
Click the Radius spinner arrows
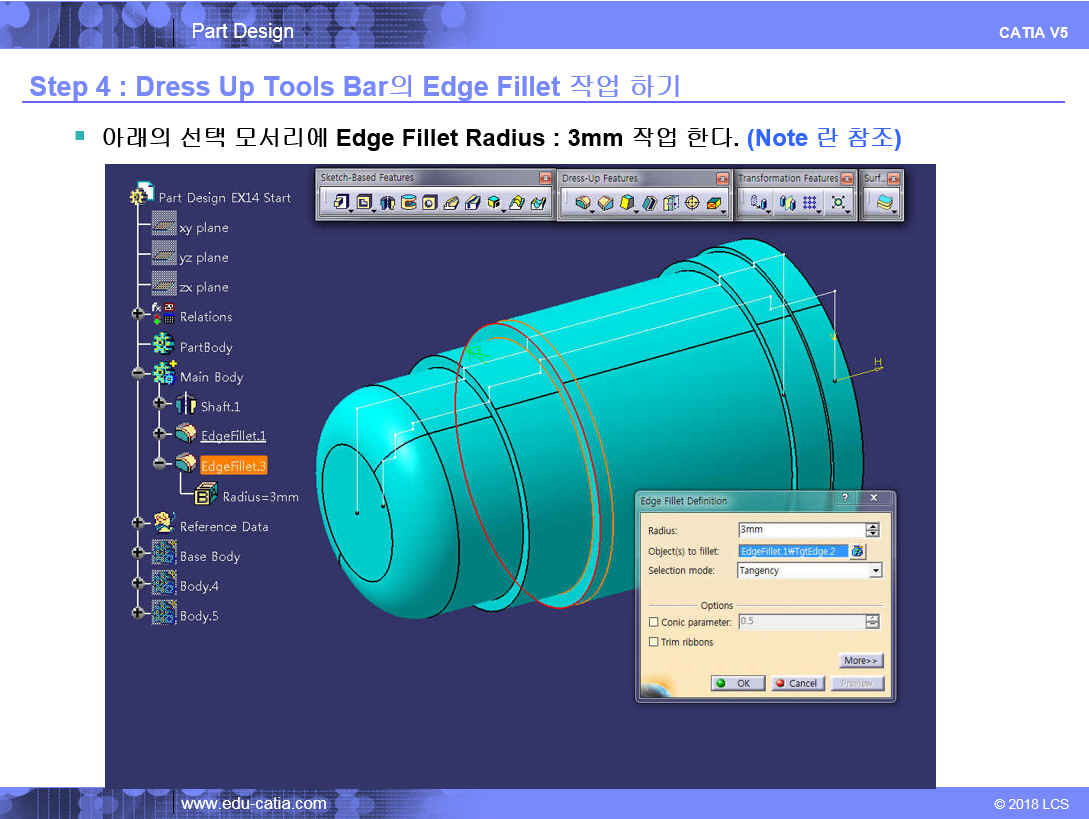(x=872, y=531)
